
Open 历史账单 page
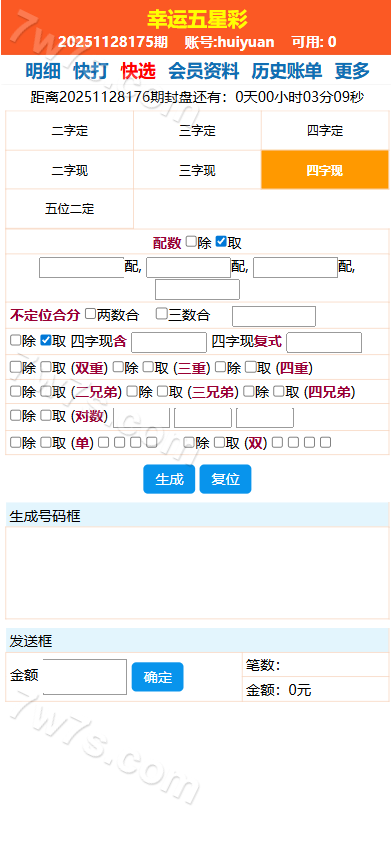pos(286,71)
